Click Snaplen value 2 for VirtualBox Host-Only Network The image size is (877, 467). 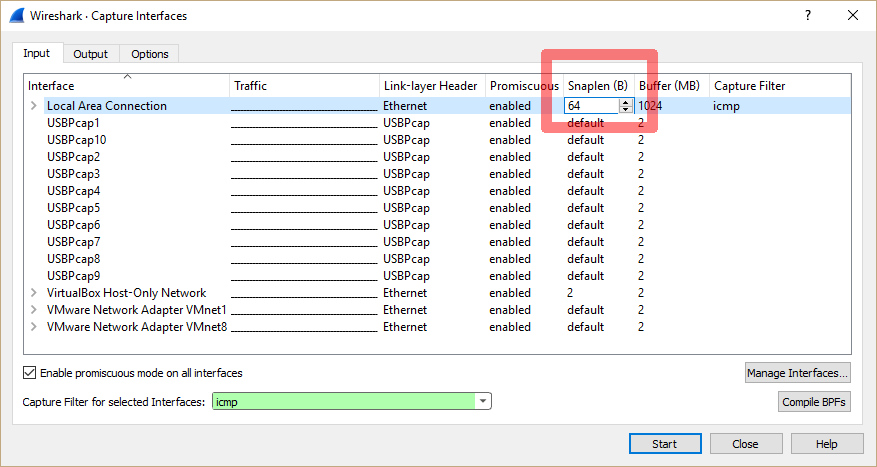pos(570,293)
